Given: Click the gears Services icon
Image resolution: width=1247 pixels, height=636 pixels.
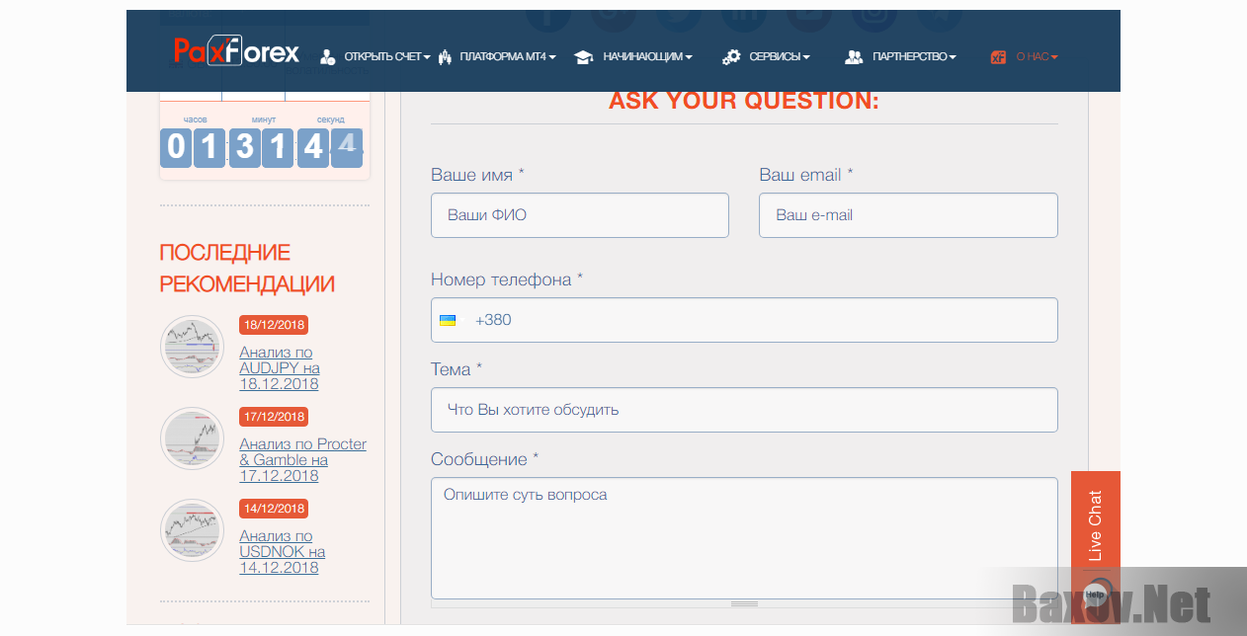Looking at the screenshot, I should point(731,57).
